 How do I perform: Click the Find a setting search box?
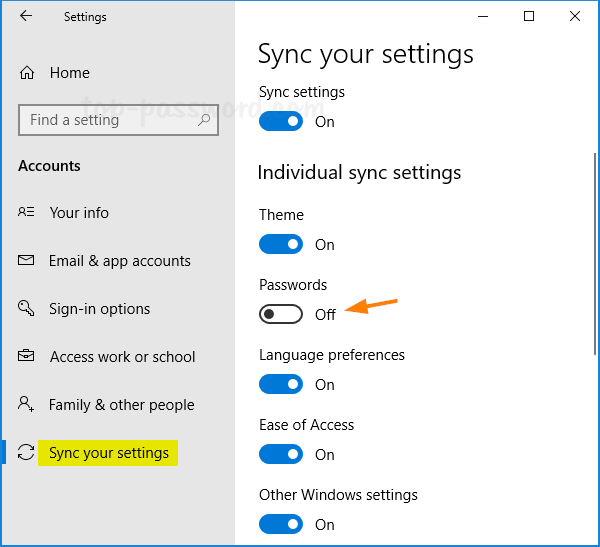[110, 120]
